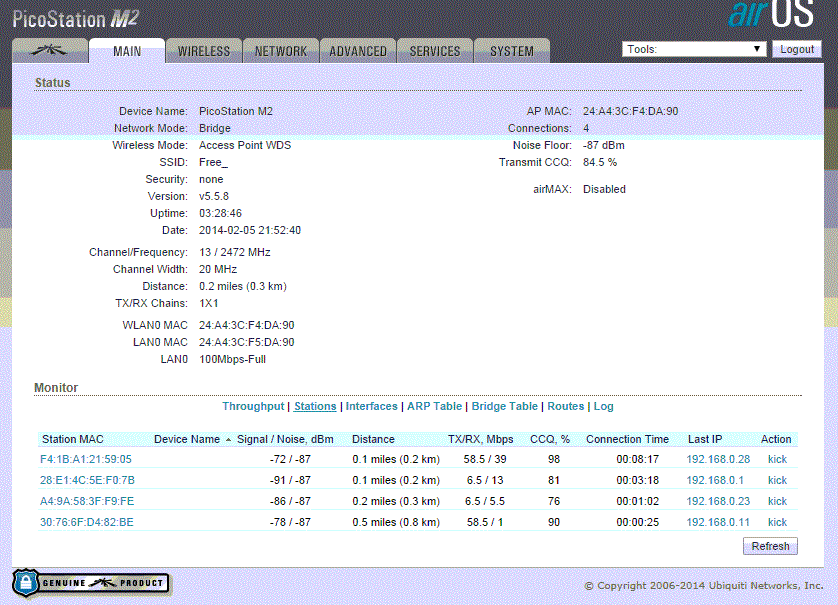Click the Ubiquiti Networks copyright text

point(704,586)
